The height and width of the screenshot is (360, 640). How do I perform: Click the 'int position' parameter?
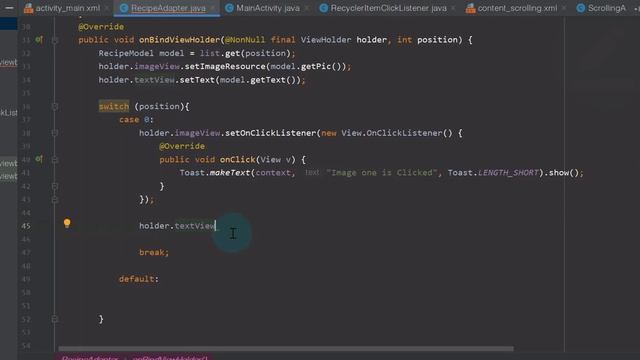pos(427,40)
